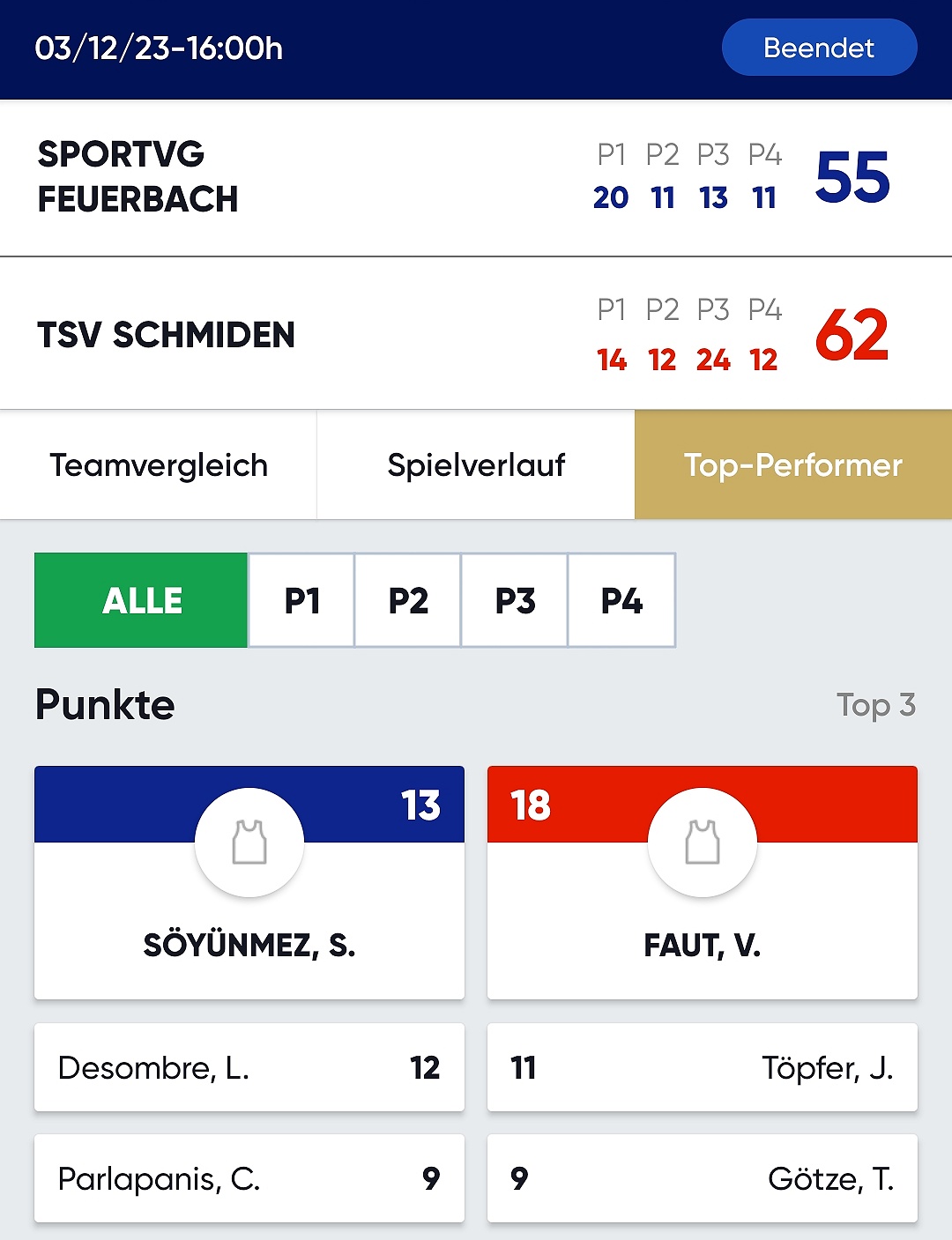Click the Top 3 label
This screenshot has height=1240, width=952.
[x=876, y=705]
